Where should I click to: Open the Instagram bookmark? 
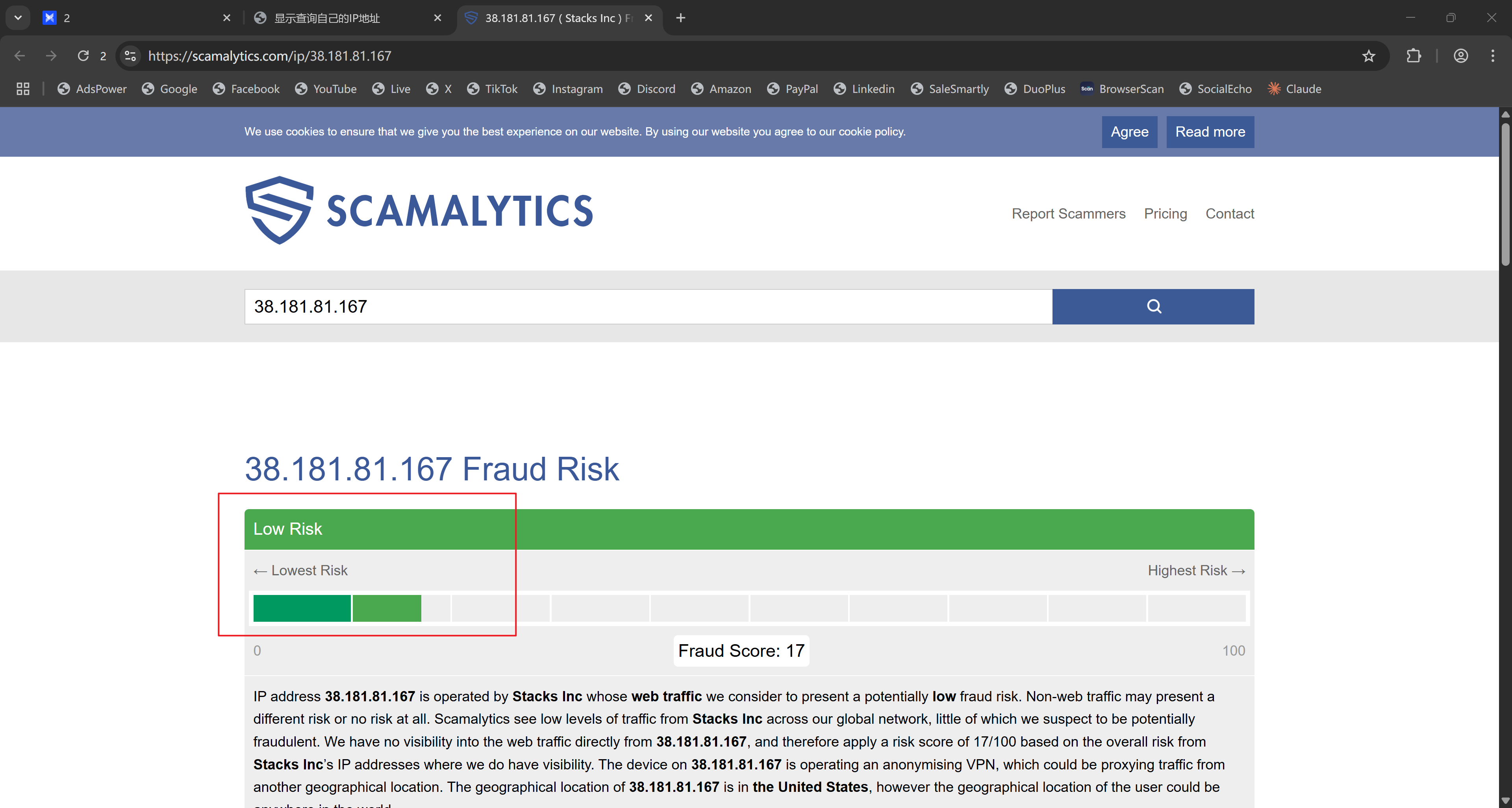568,89
